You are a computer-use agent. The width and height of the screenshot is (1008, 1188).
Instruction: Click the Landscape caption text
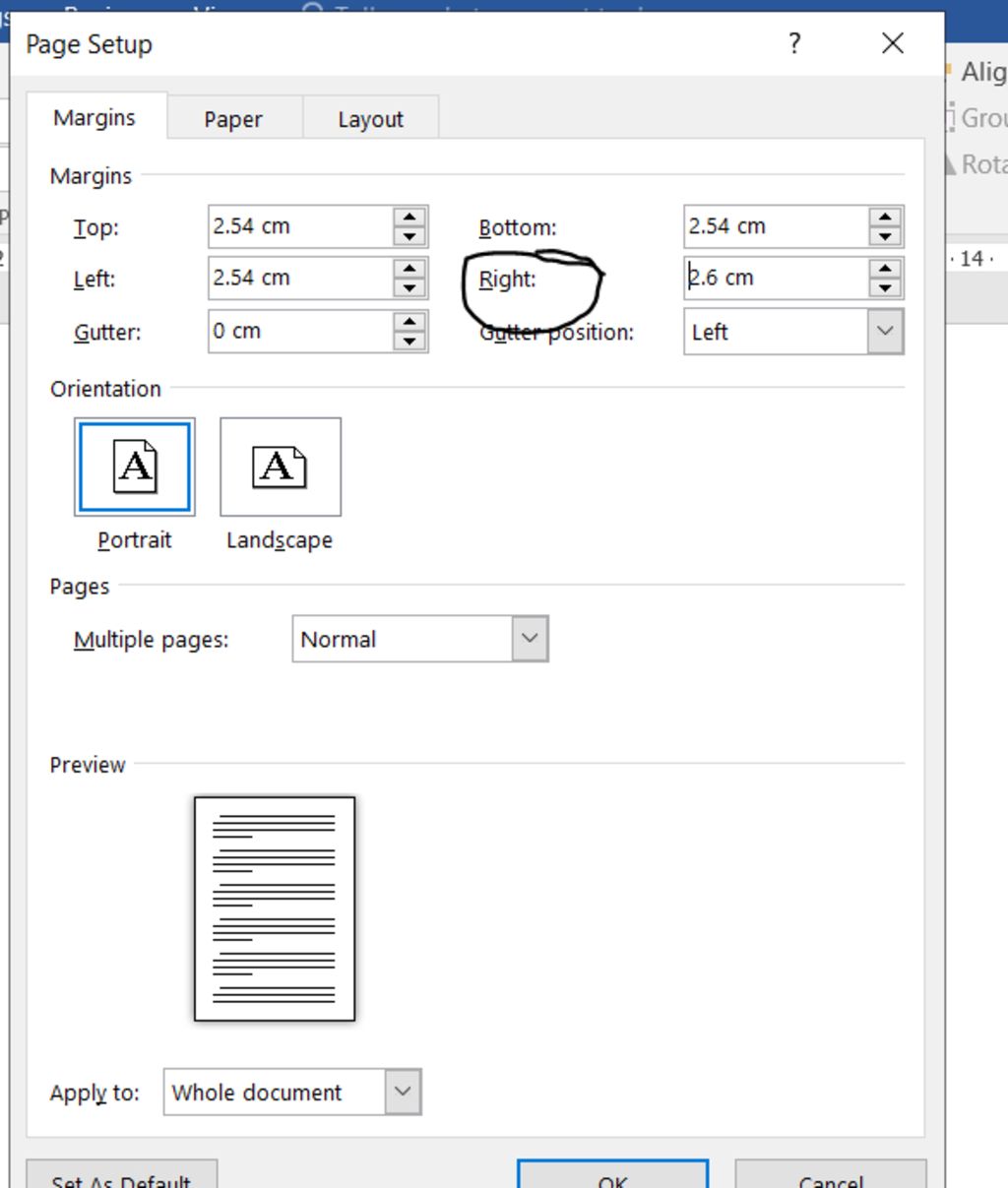pos(280,540)
